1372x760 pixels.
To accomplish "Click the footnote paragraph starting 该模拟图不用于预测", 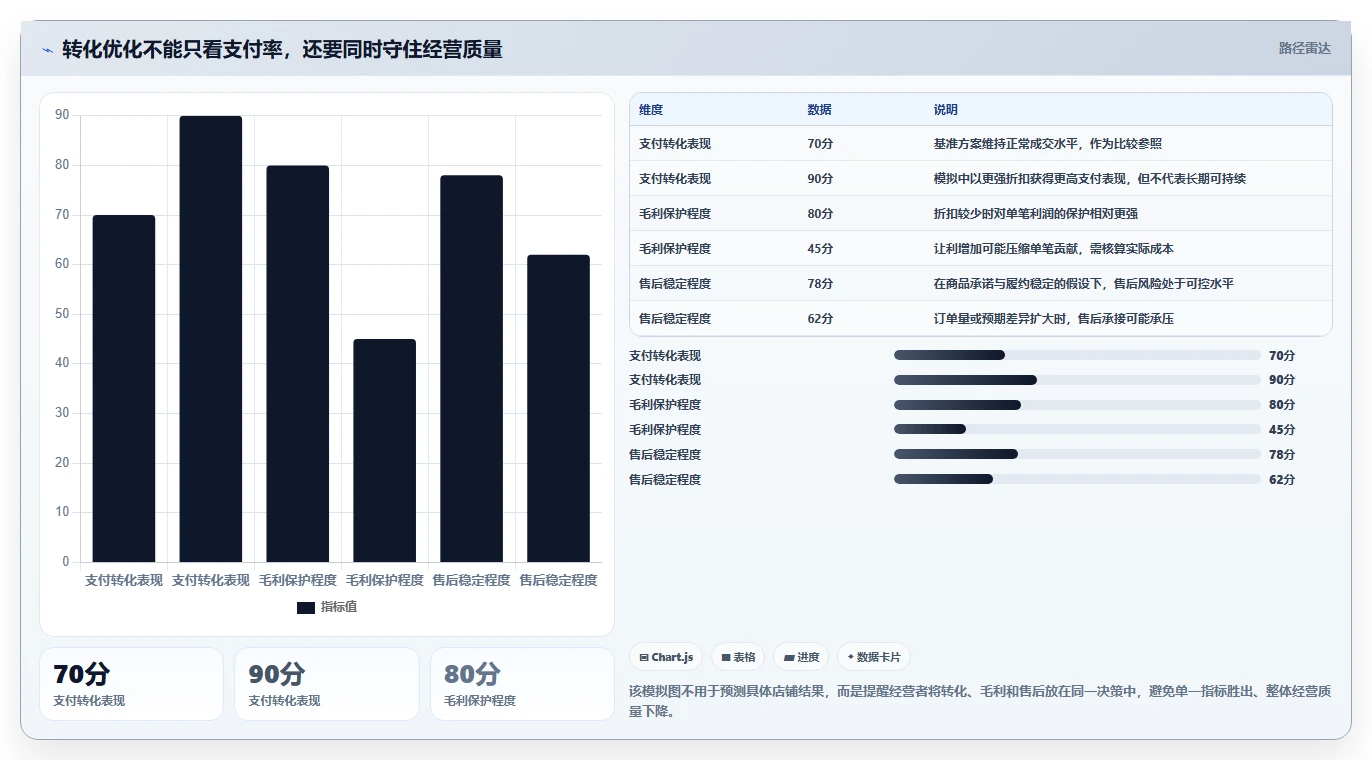I will pos(980,701).
